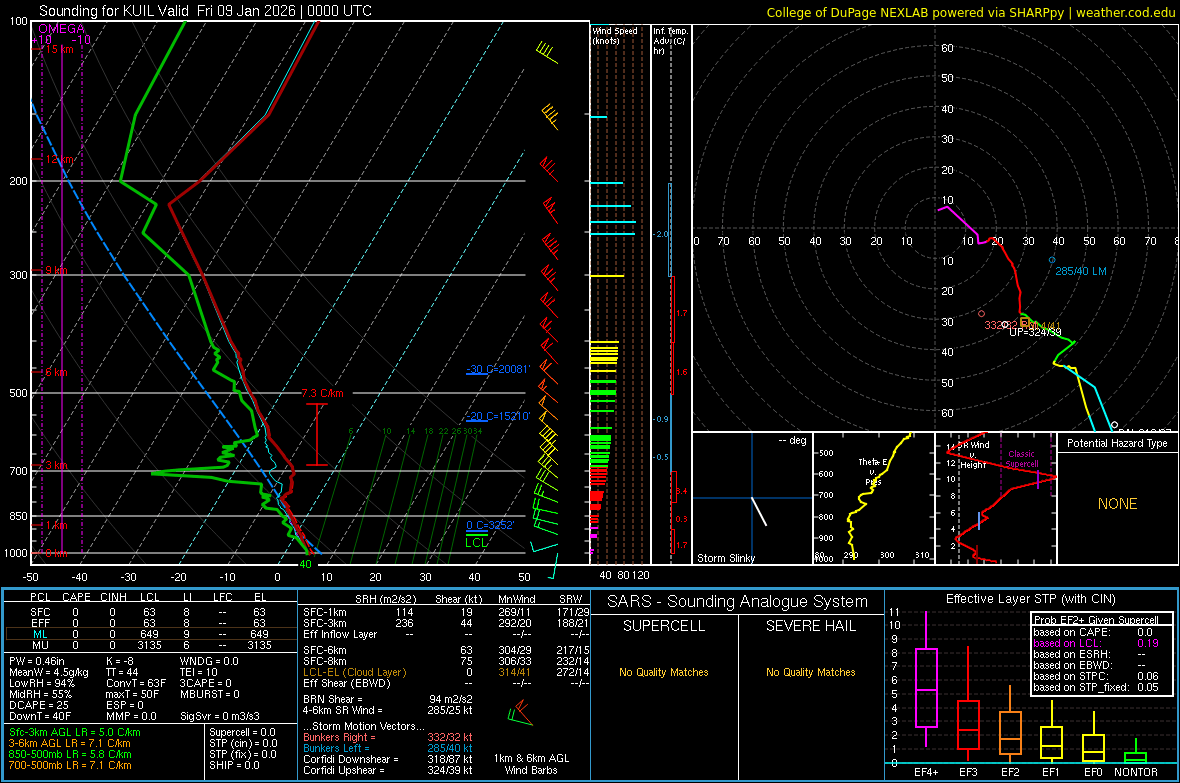This screenshot has width=1180, height=783.
Task: Click the Supercell = 0.0 index
Action: click(242, 733)
